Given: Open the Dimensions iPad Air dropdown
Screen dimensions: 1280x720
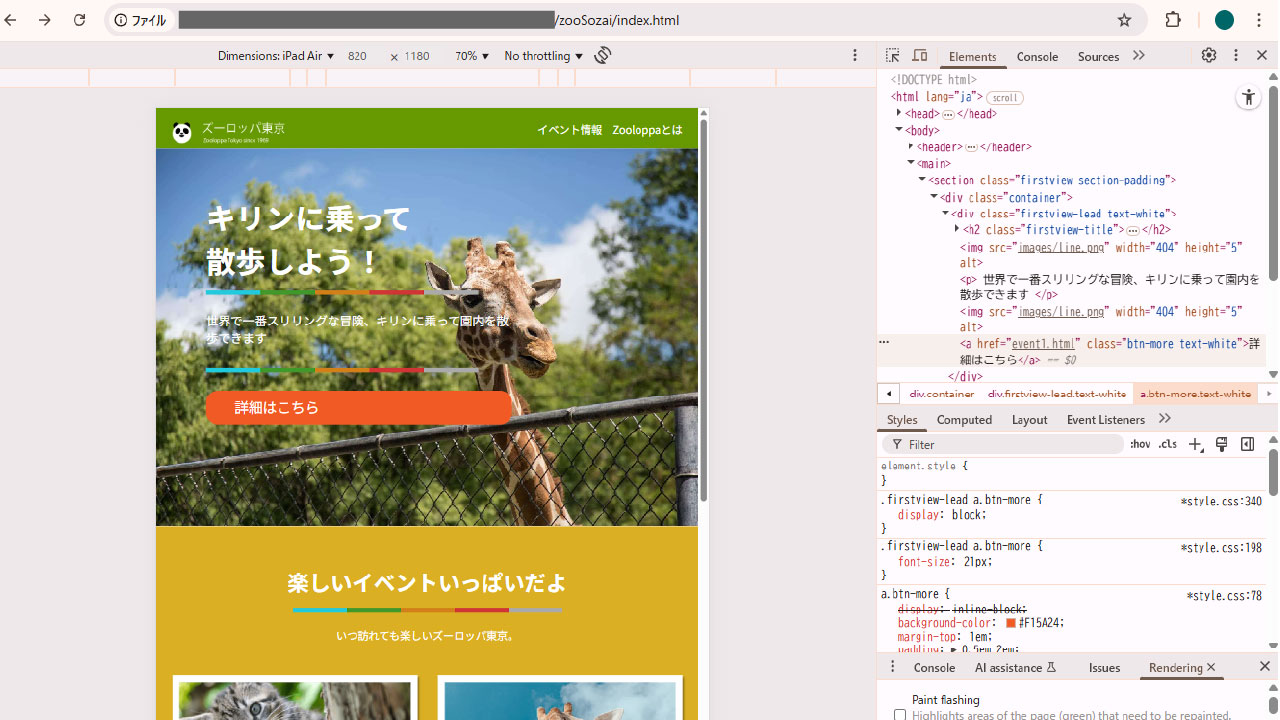Looking at the screenshot, I should (x=276, y=56).
